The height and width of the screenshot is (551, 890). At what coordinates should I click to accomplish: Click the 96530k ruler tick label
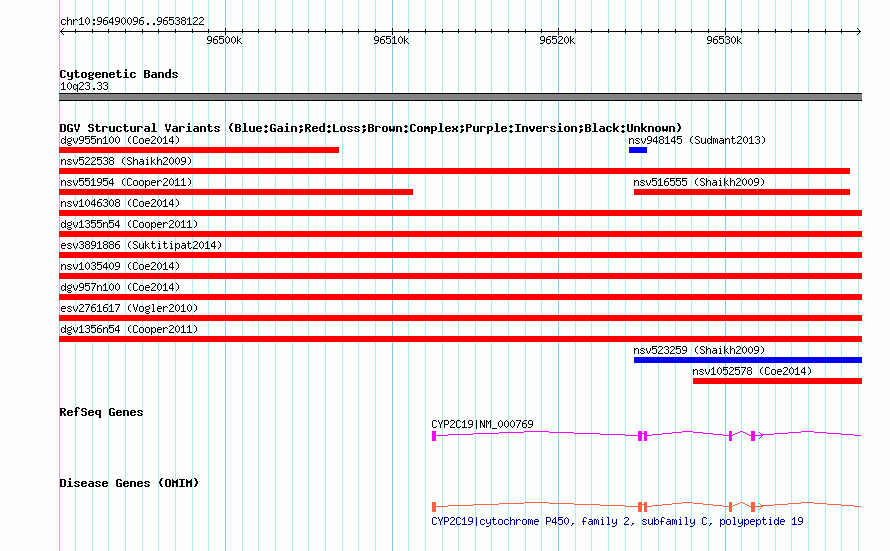pyautogui.click(x=724, y=40)
